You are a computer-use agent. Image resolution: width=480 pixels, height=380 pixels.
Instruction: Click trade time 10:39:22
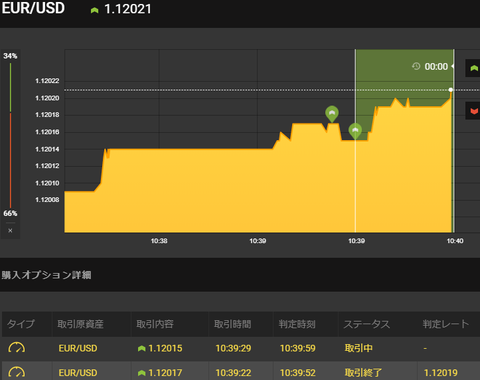click(x=233, y=373)
